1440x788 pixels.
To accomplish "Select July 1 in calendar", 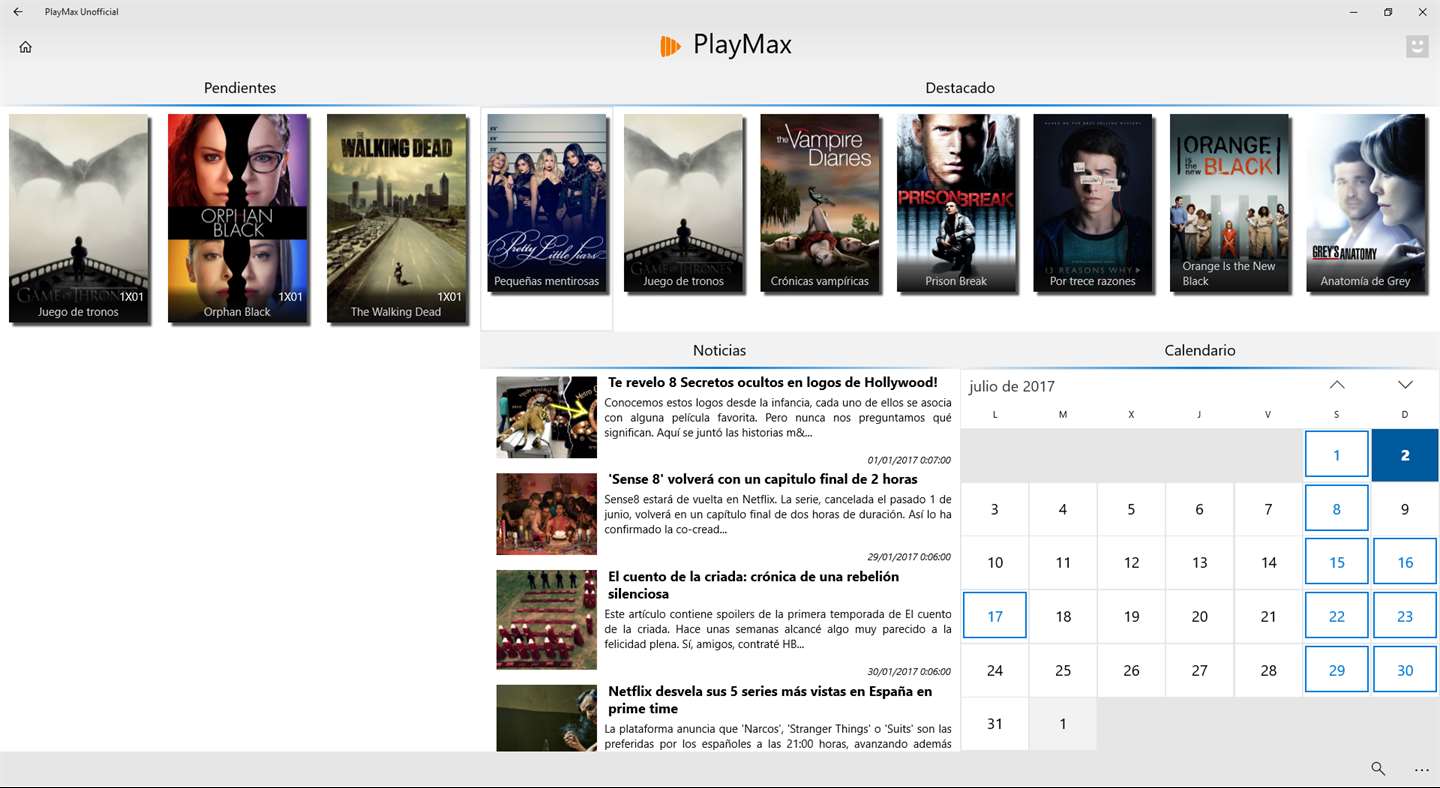I will pos(1337,454).
